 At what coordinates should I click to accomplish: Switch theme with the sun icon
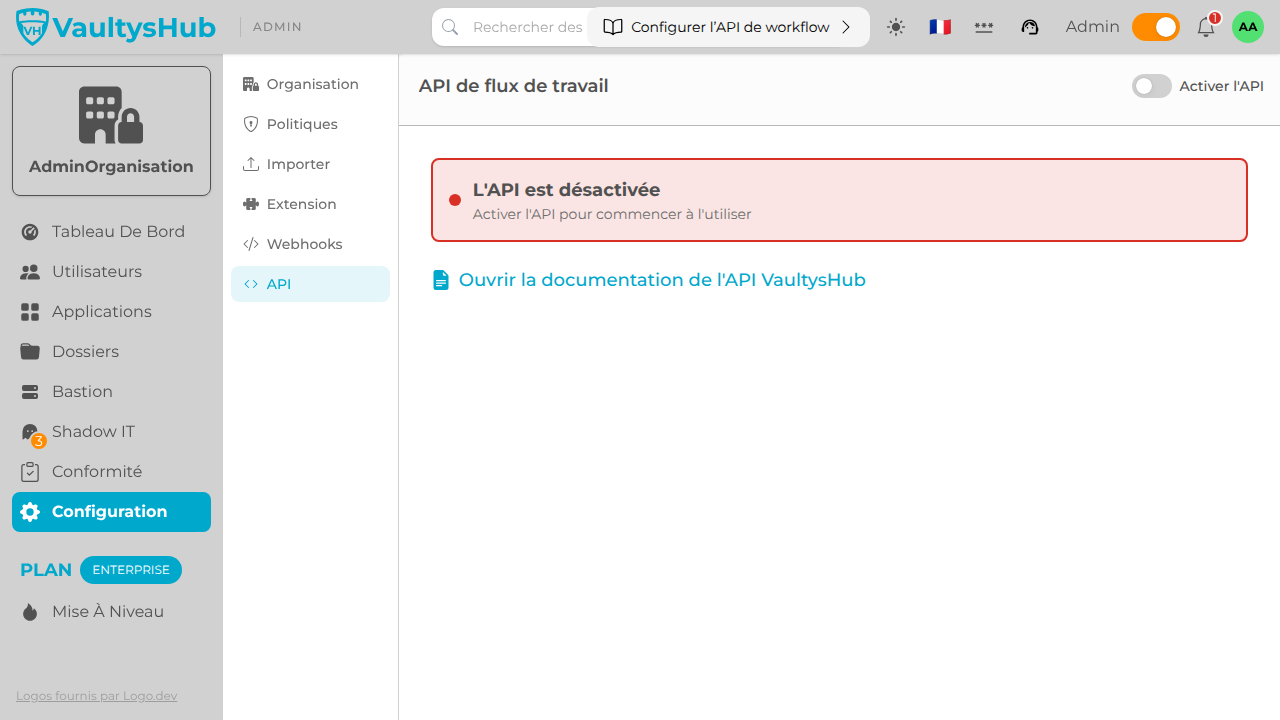[896, 27]
